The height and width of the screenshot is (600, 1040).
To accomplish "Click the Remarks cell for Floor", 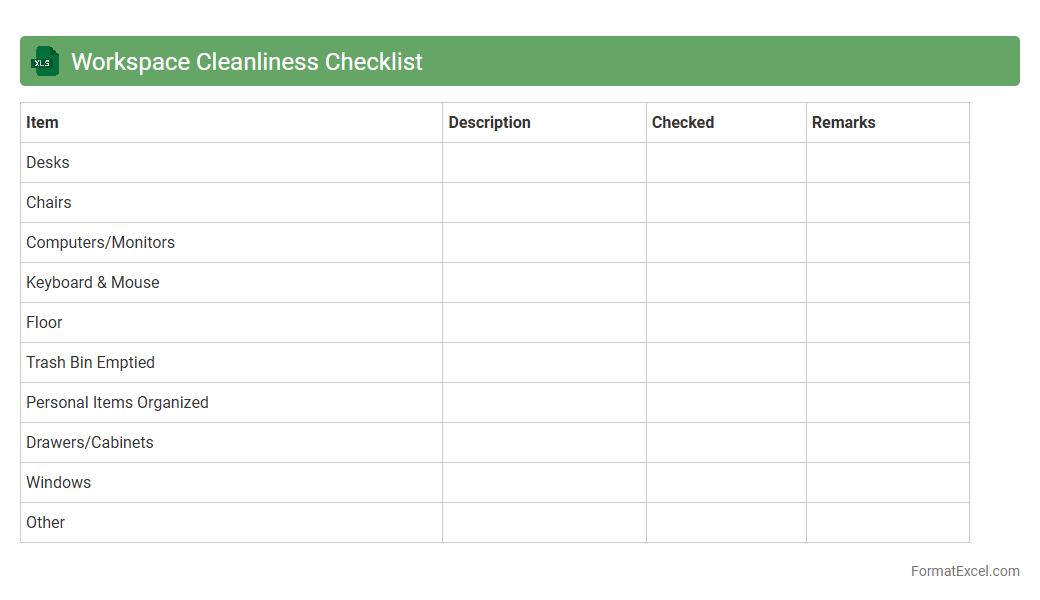I will click(x=887, y=323).
